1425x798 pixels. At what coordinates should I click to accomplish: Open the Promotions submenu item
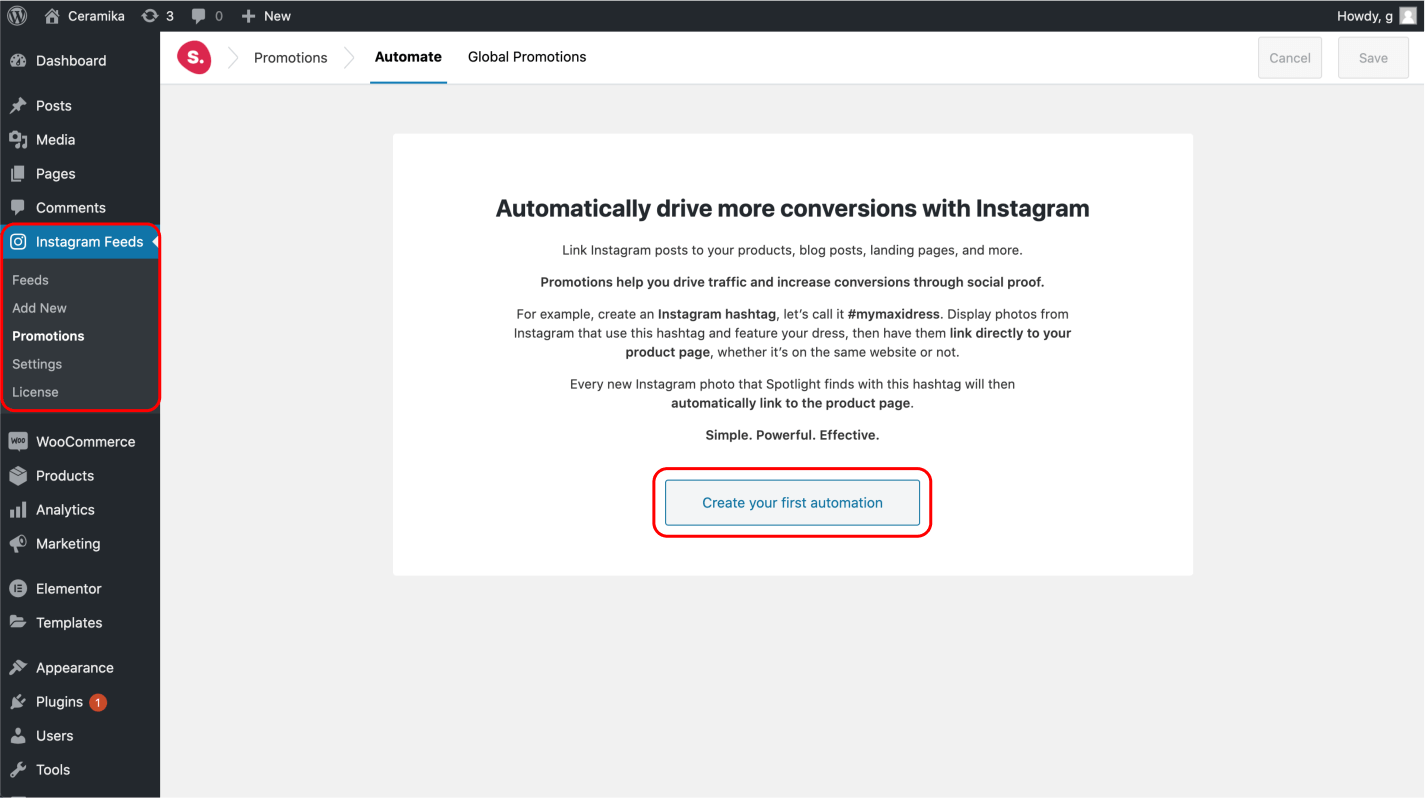pos(48,336)
